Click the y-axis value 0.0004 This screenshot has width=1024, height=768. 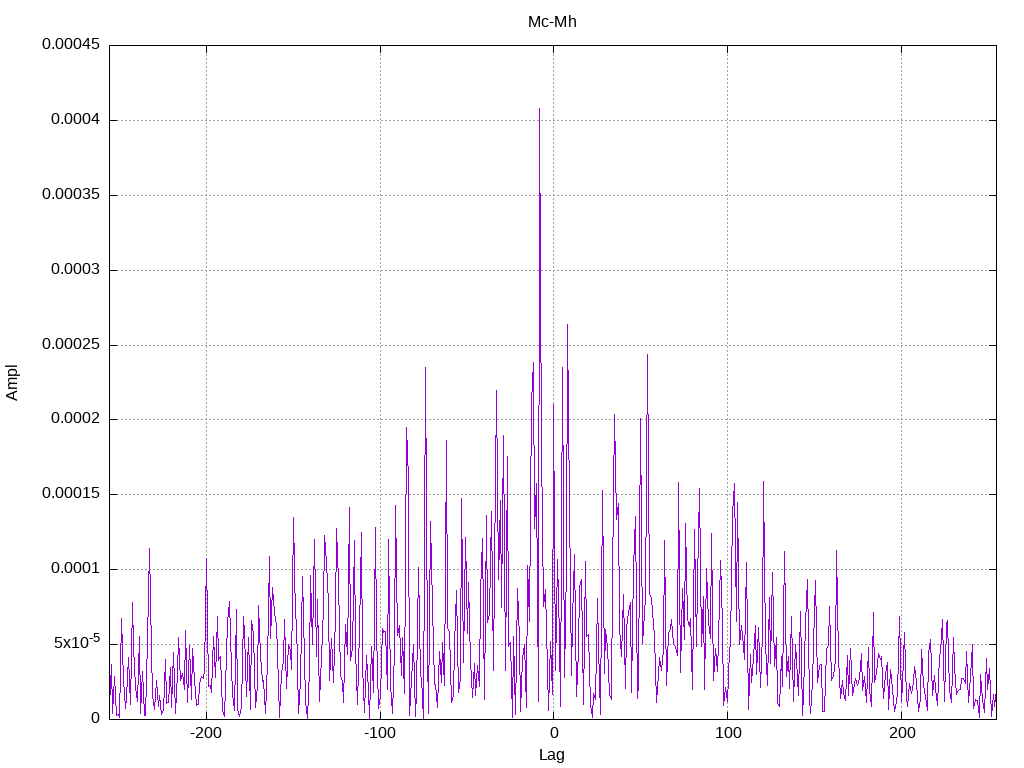(76, 119)
